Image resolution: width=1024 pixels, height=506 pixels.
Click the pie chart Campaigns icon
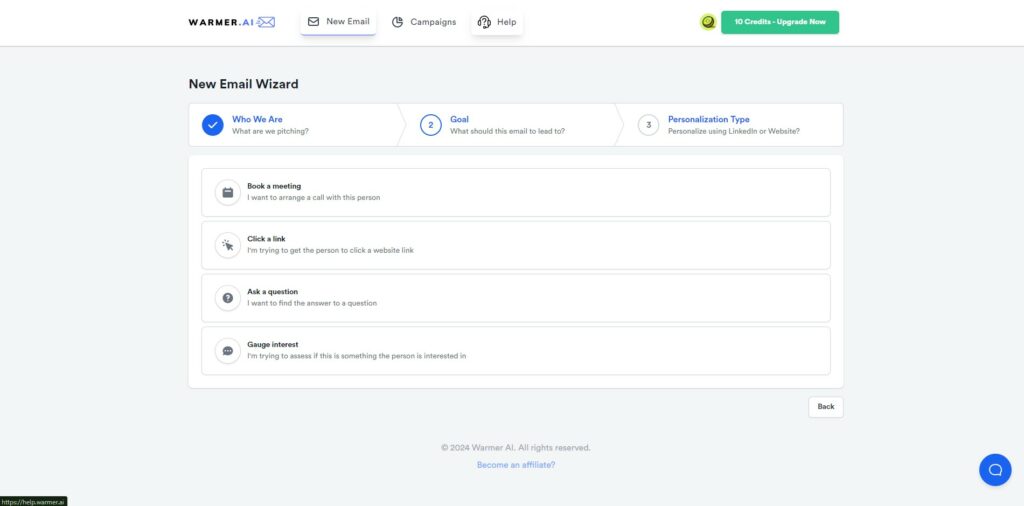(397, 22)
